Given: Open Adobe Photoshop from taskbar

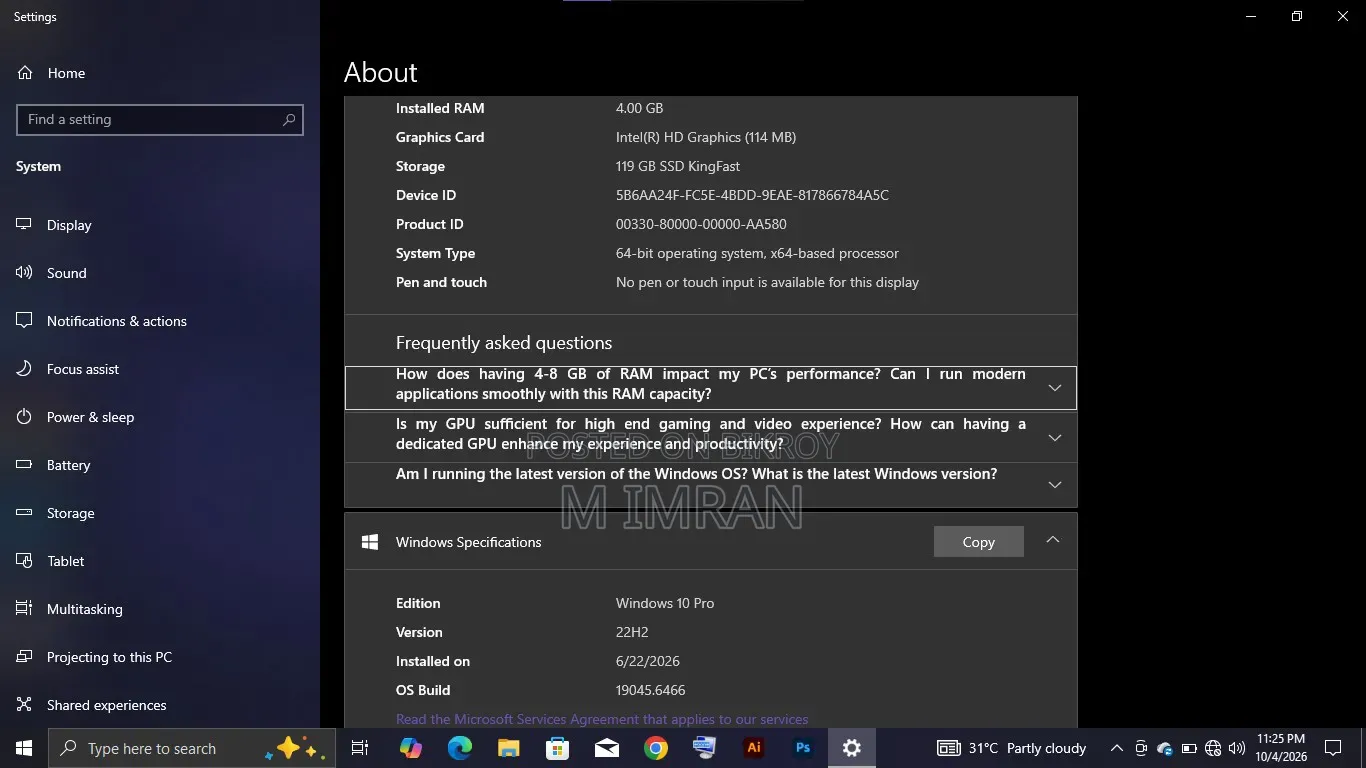Looking at the screenshot, I should click(x=803, y=748).
